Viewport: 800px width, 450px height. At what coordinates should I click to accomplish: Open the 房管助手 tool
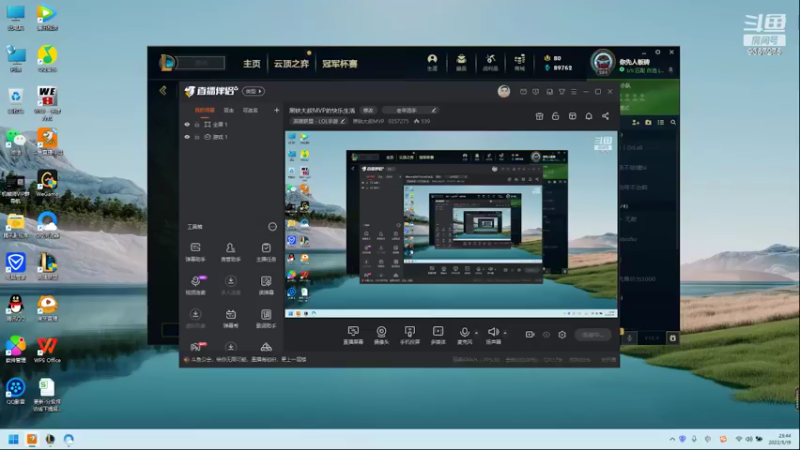point(231,252)
